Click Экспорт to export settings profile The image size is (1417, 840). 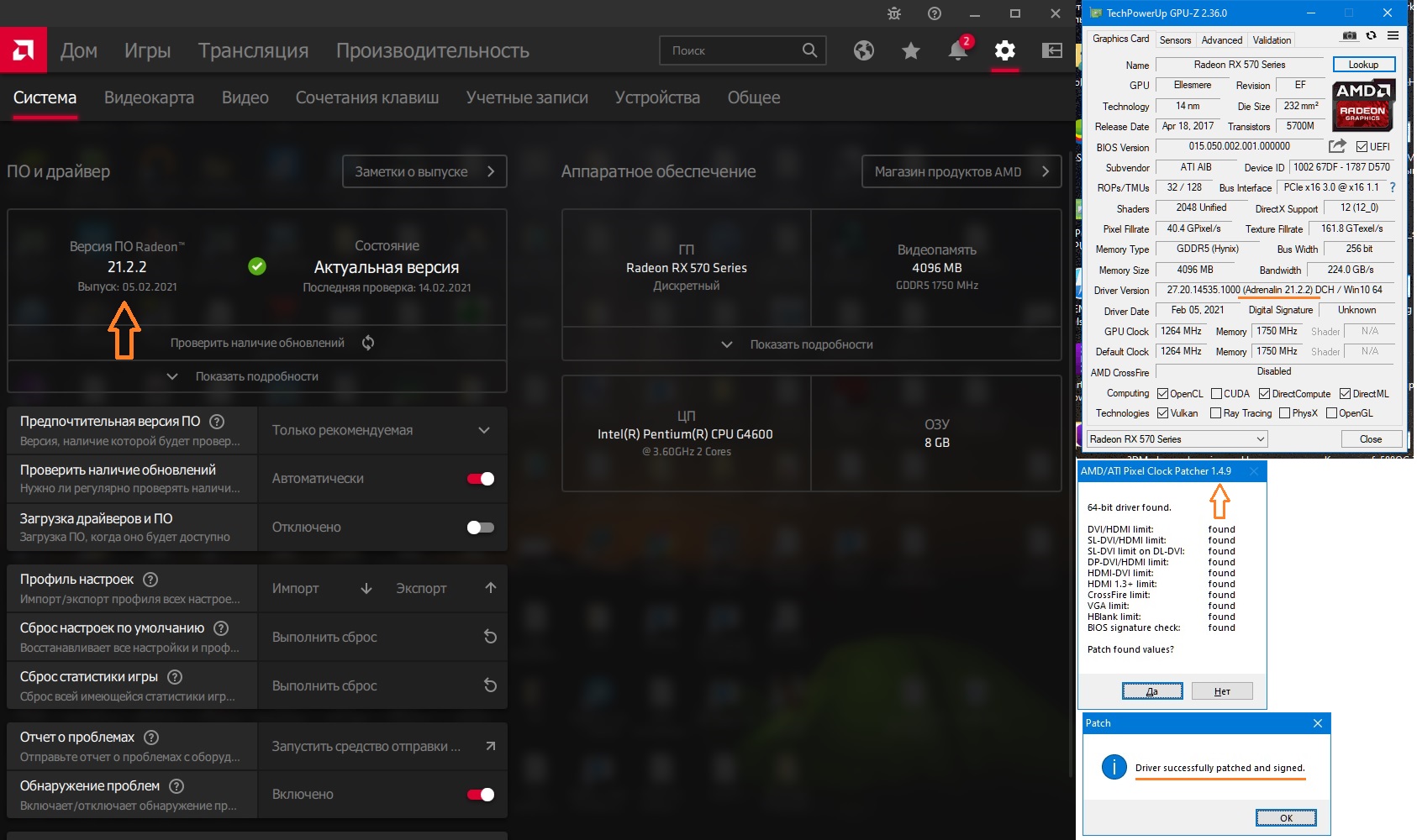point(446,588)
